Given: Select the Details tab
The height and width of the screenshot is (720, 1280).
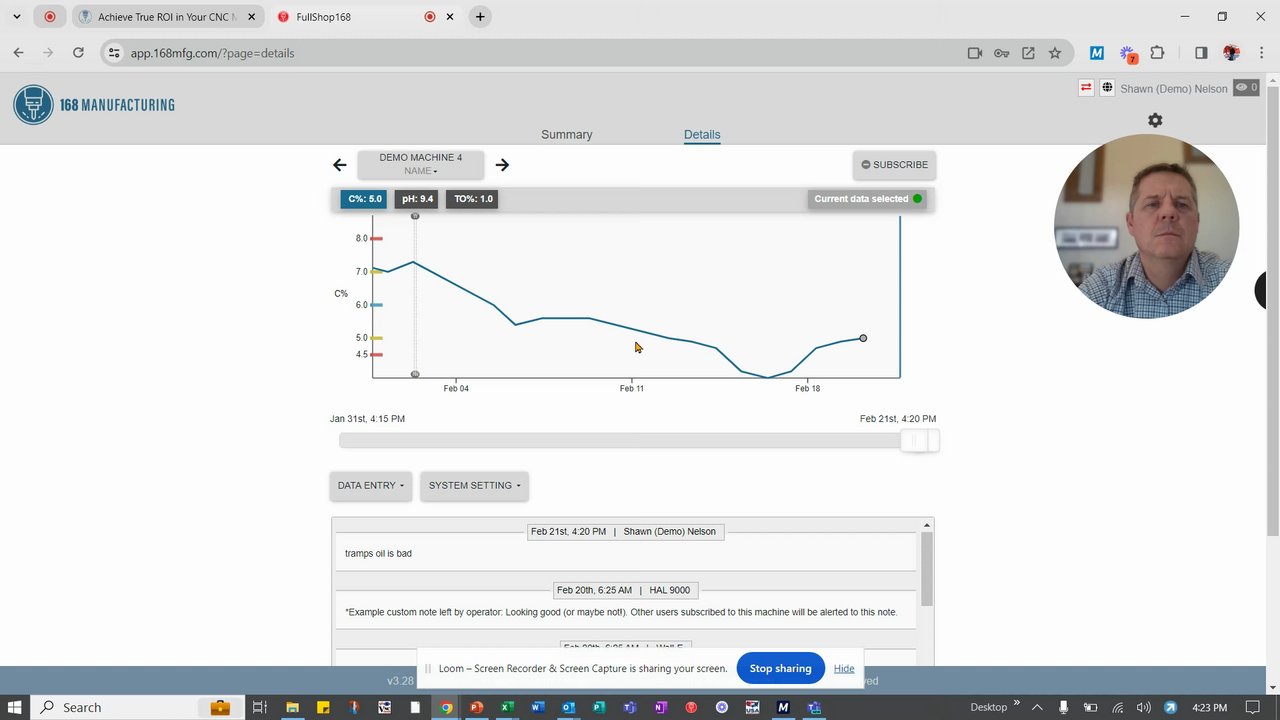Looking at the screenshot, I should coord(702,134).
